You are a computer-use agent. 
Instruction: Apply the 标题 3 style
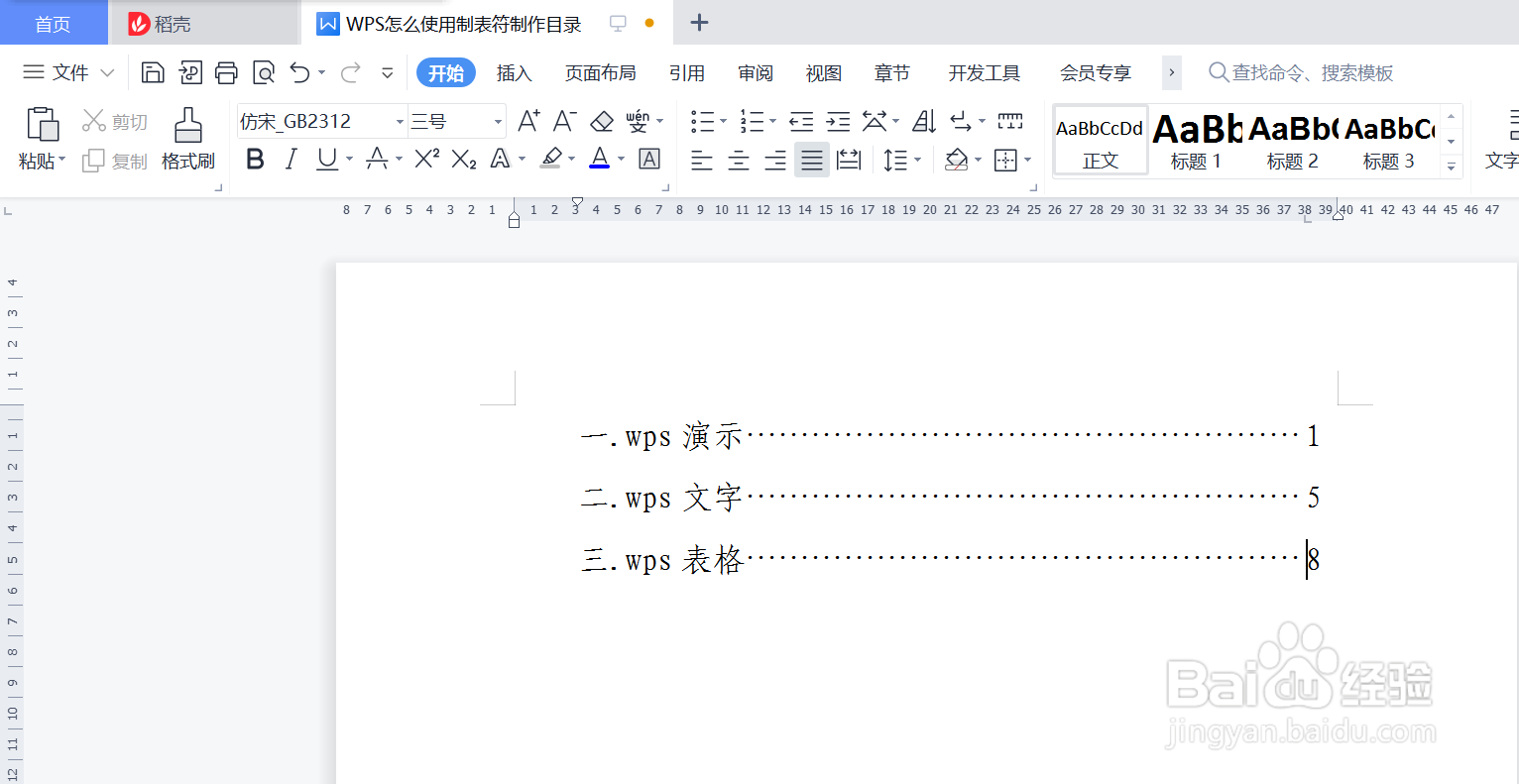[1388, 141]
